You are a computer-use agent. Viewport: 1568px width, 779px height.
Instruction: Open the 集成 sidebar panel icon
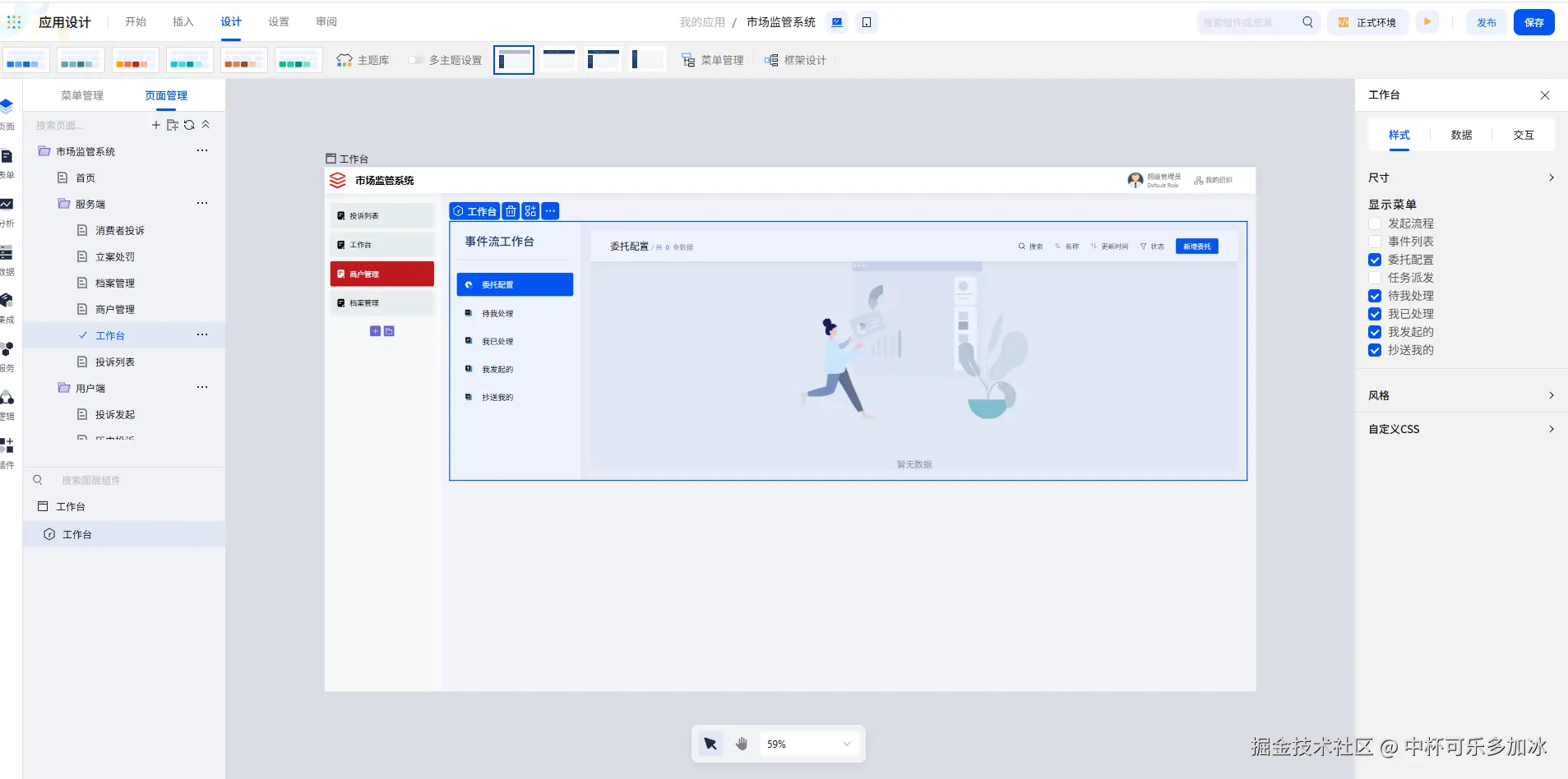point(7,300)
